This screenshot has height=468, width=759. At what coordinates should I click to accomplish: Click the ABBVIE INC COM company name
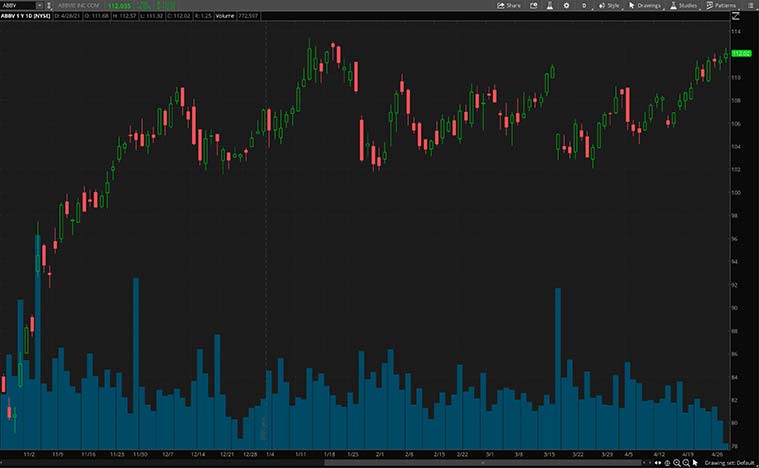click(x=78, y=5)
